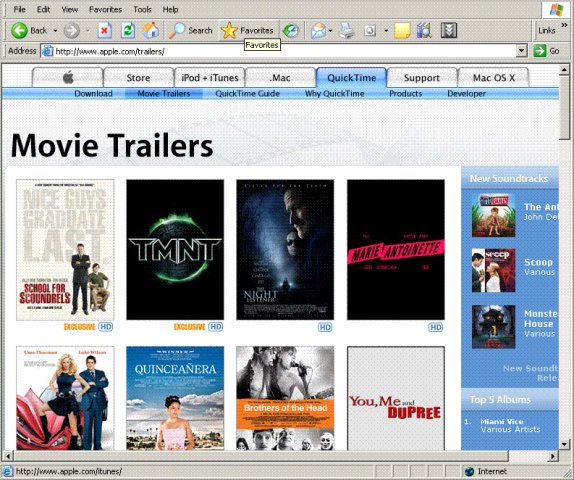
Task: Open the Favorites star toolbar button
Action: tap(248, 30)
